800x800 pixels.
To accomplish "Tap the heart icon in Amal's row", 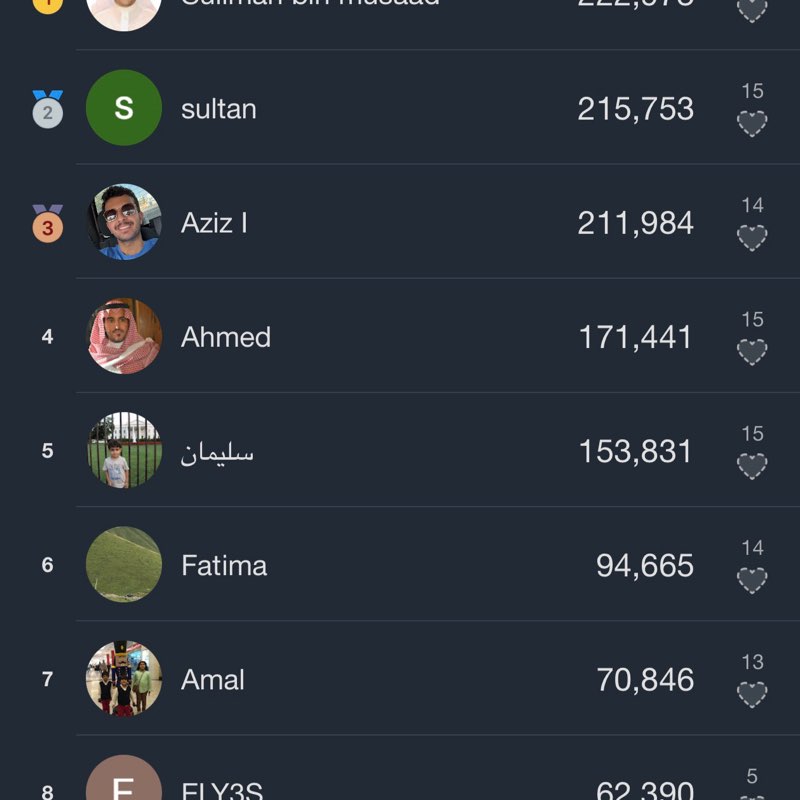I will 752,693.
